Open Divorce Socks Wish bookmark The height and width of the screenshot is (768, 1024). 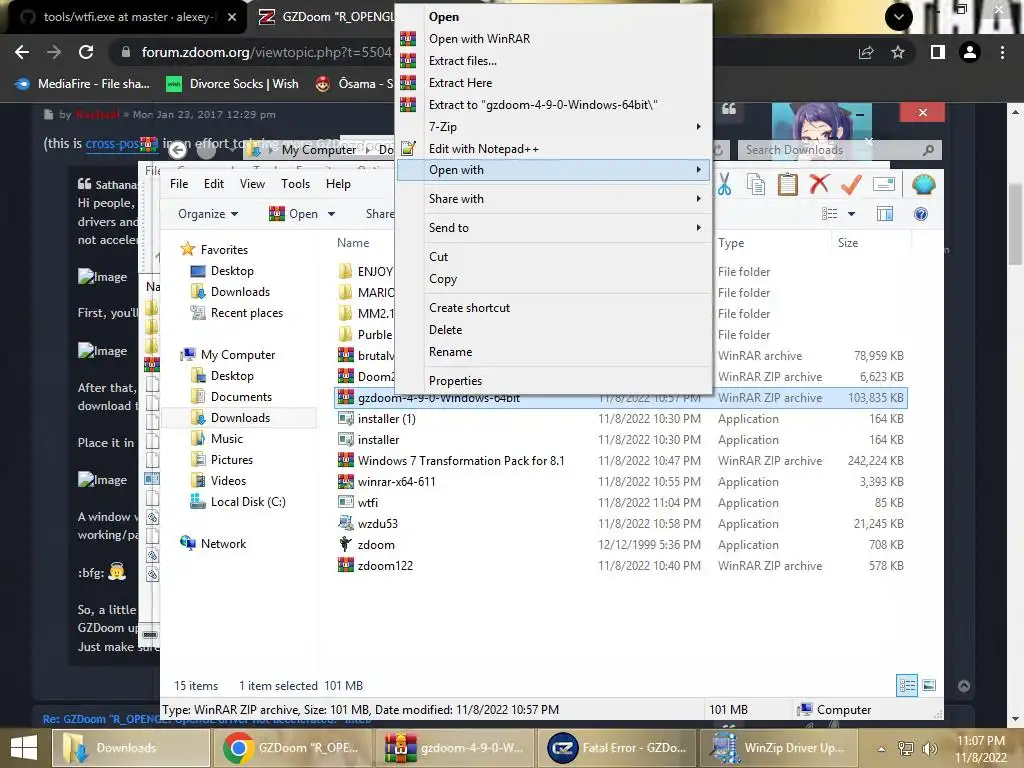pos(233,84)
